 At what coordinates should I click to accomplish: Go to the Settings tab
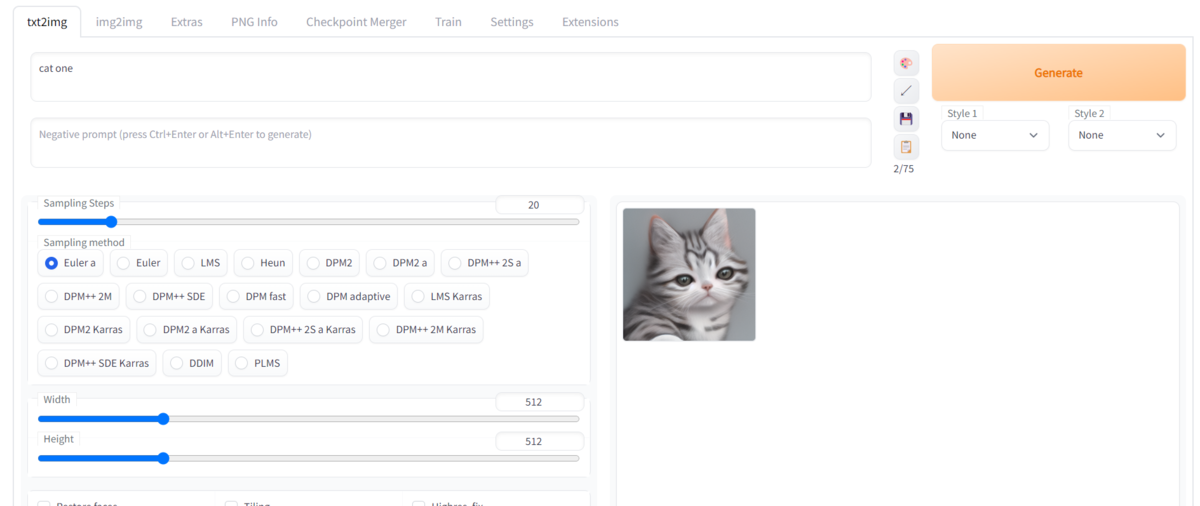click(512, 22)
